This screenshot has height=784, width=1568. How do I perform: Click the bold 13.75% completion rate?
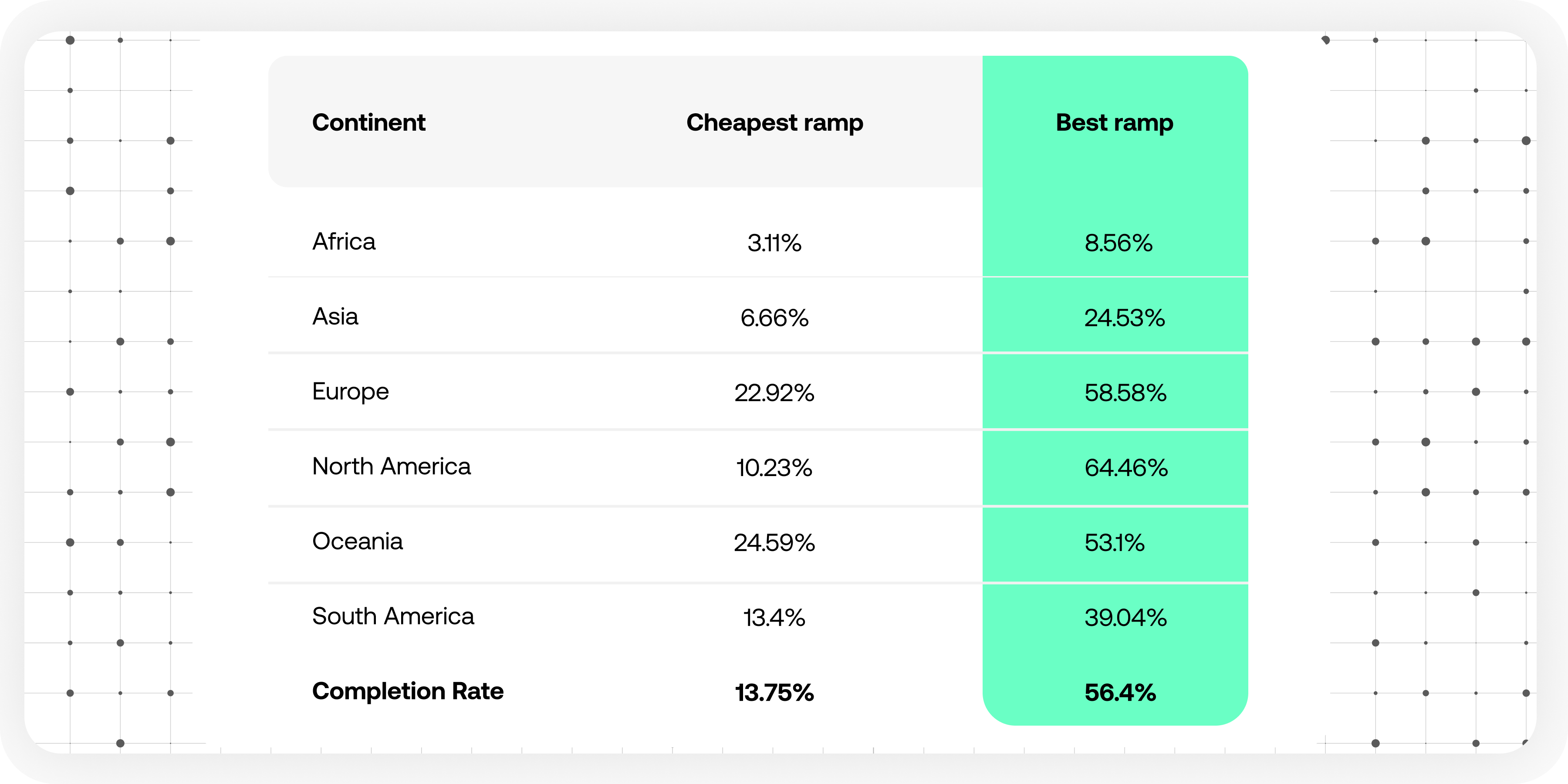coord(774,692)
